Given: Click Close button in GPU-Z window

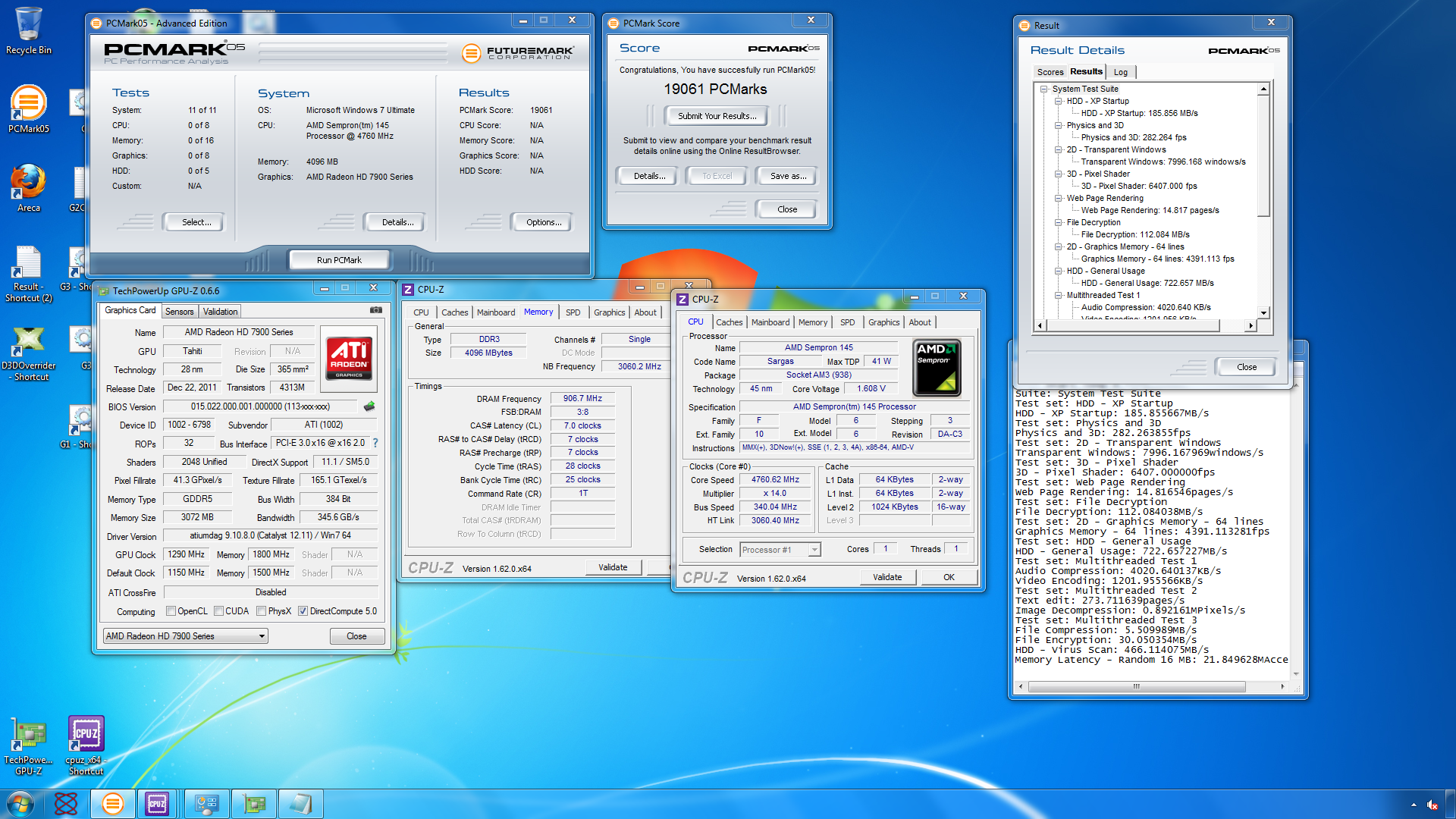Looking at the screenshot, I should click(x=356, y=636).
